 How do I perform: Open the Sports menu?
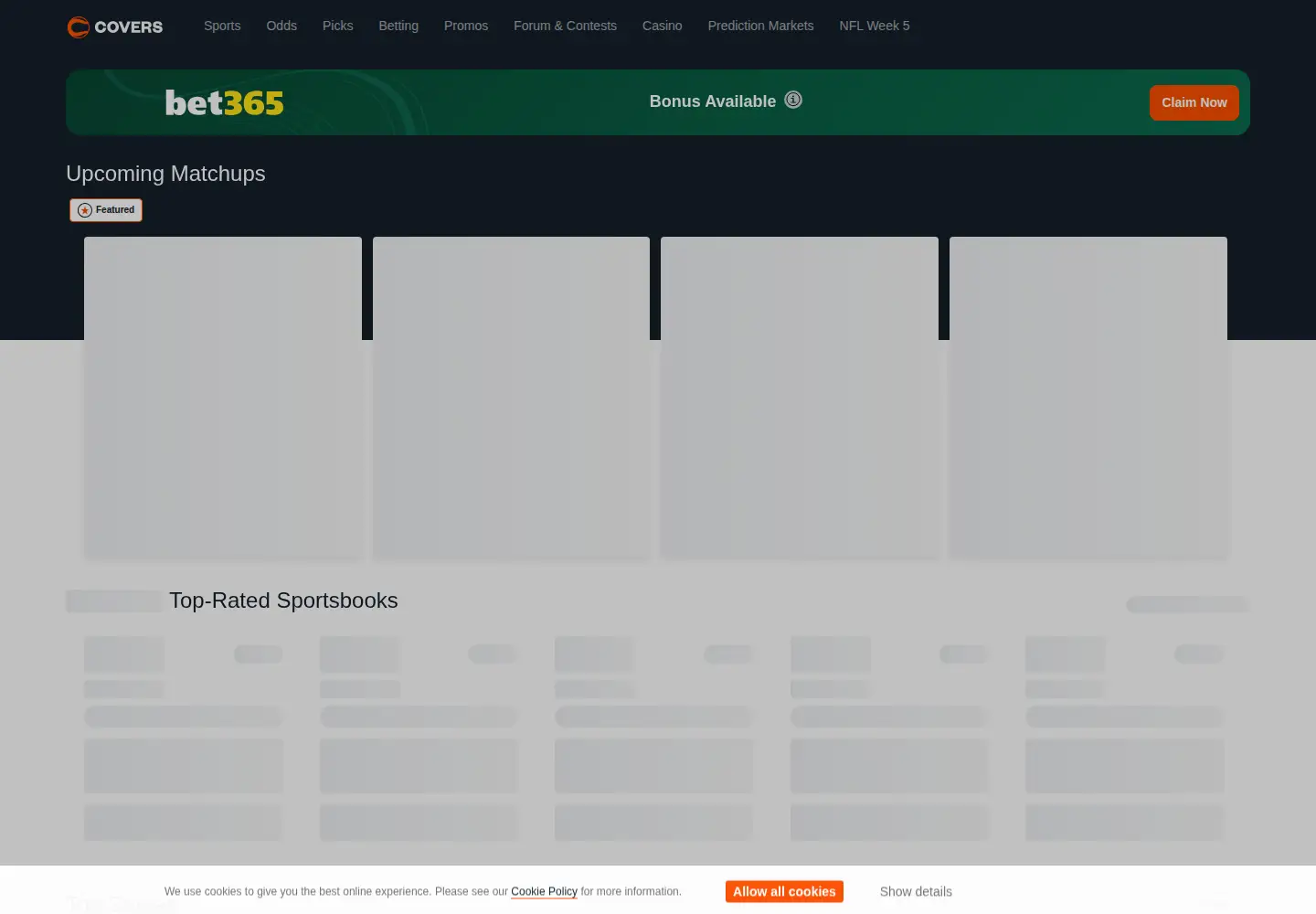click(x=222, y=26)
